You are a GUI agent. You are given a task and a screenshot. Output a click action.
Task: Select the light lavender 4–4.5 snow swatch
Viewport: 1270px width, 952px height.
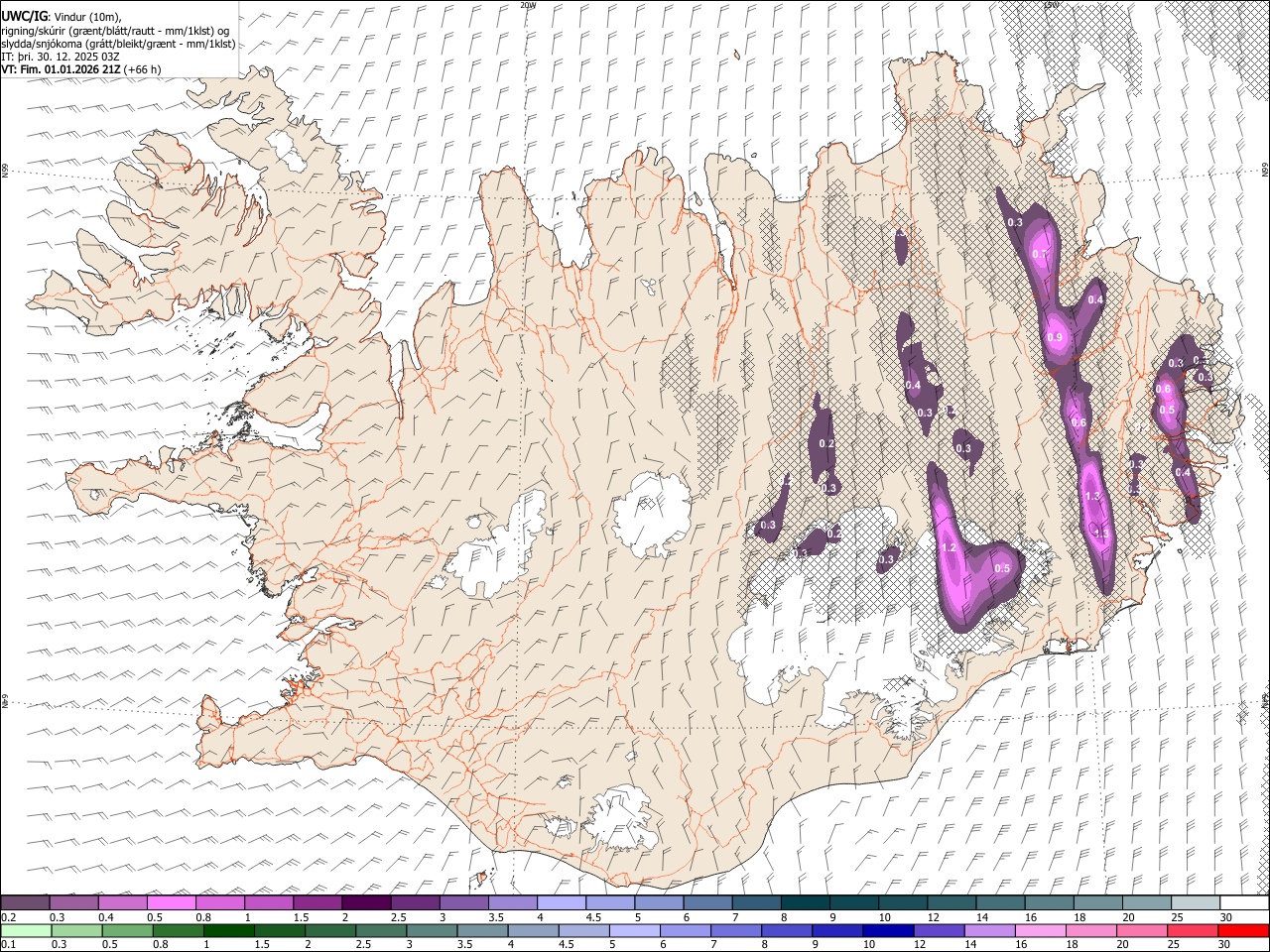click(x=562, y=903)
